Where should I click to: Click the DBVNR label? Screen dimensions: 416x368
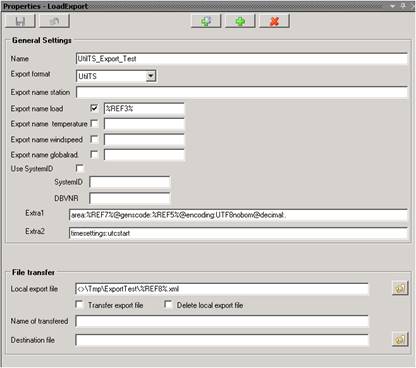coord(66,198)
